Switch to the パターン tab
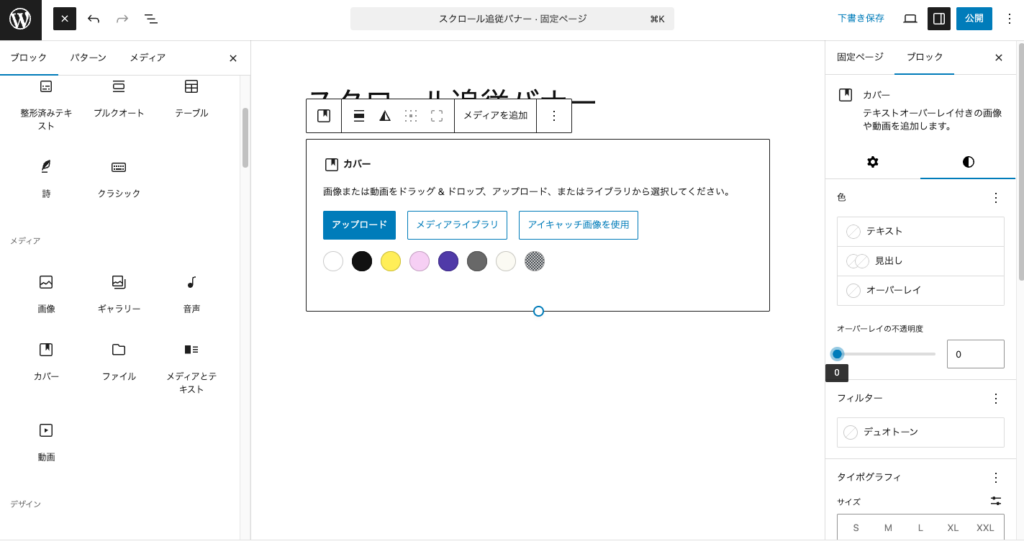Viewport: 1024px width, 544px height. coord(88,57)
